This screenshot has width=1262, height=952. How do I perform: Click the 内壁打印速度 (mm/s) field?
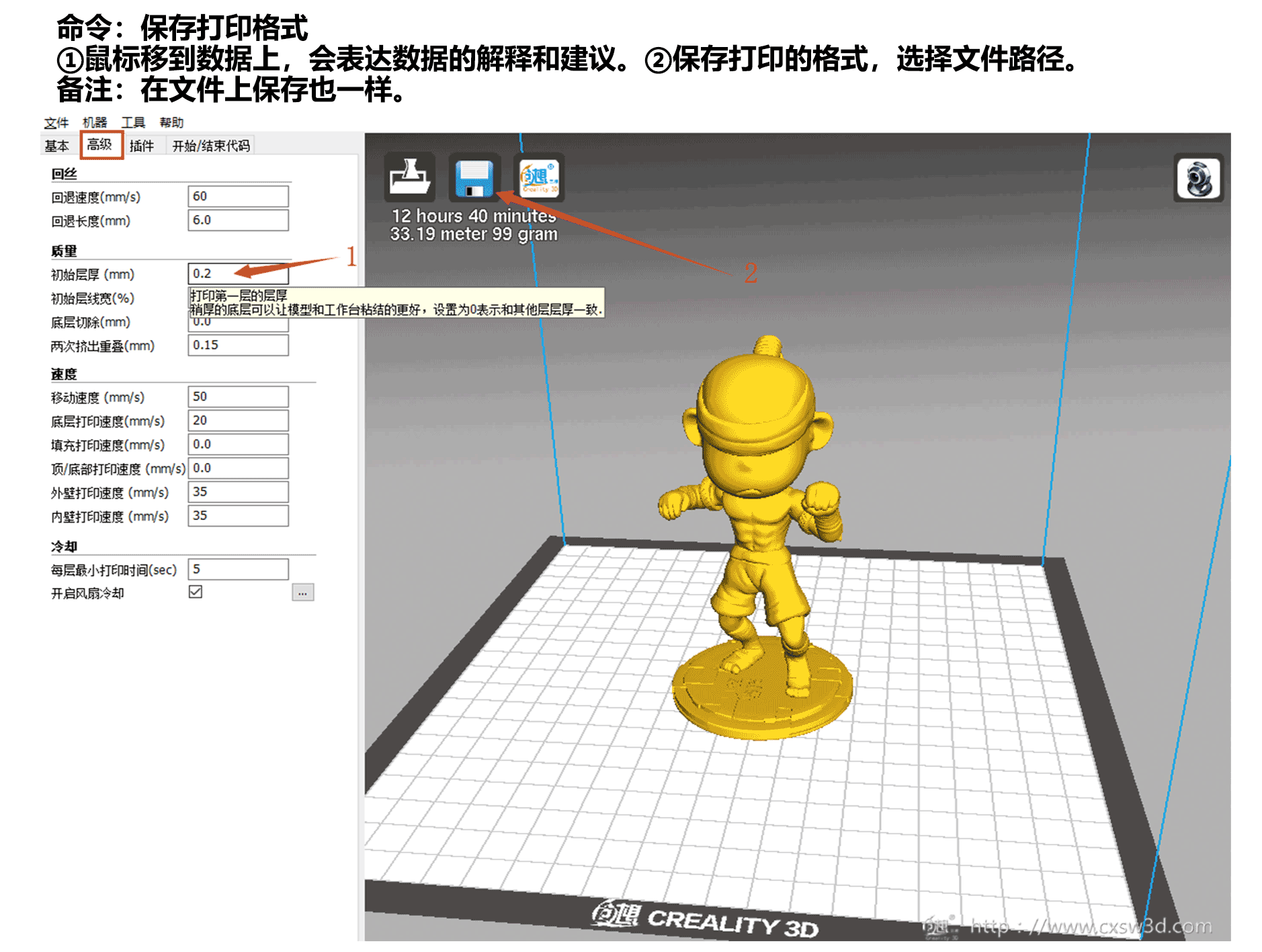pyautogui.click(x=238, y=516)
